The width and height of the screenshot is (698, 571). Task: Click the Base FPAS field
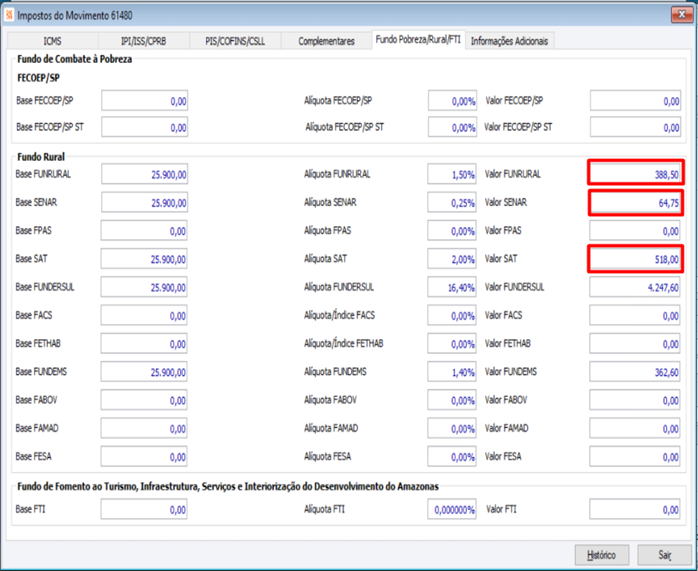point(144,231)
